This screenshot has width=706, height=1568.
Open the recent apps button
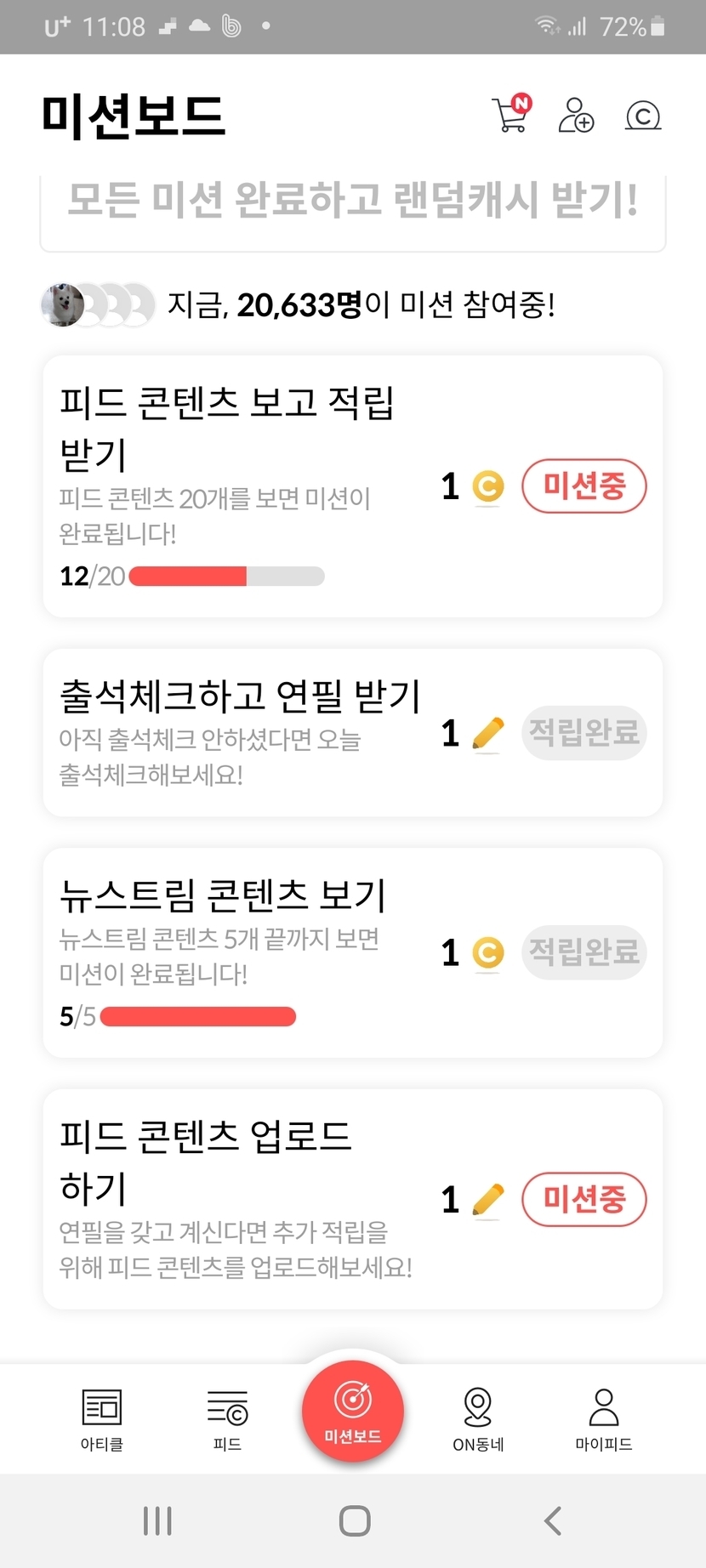pos(157,1520)
